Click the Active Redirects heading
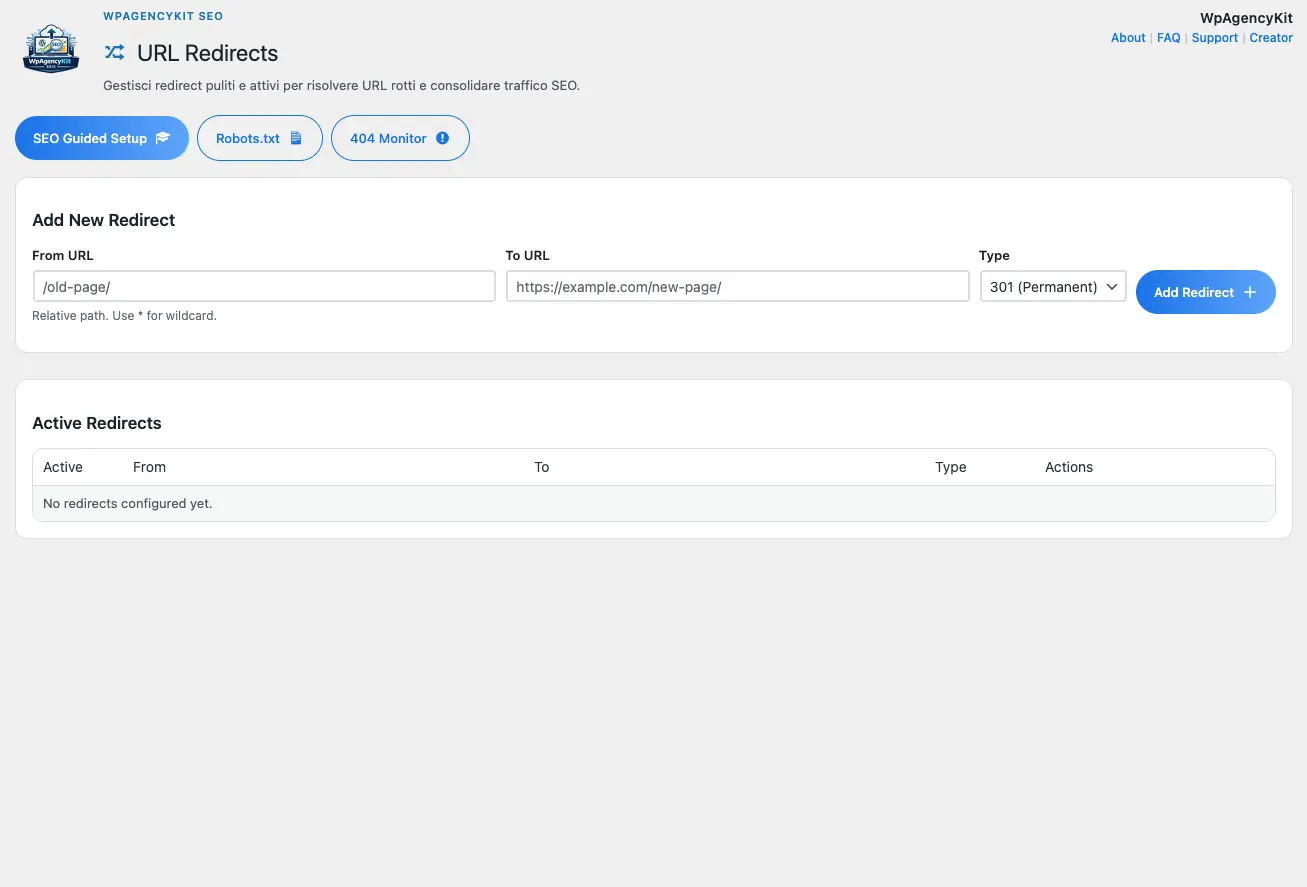Viewport: 1307px width, 887px height. click(97, 423)
